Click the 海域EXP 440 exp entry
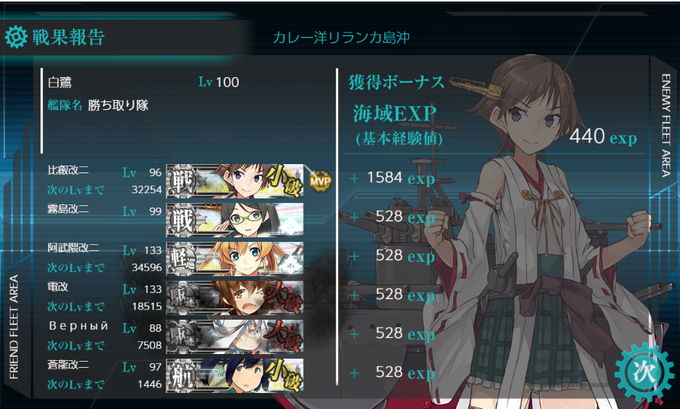The width and height of the screenshot is (680, 409). [x=494, y=126]
